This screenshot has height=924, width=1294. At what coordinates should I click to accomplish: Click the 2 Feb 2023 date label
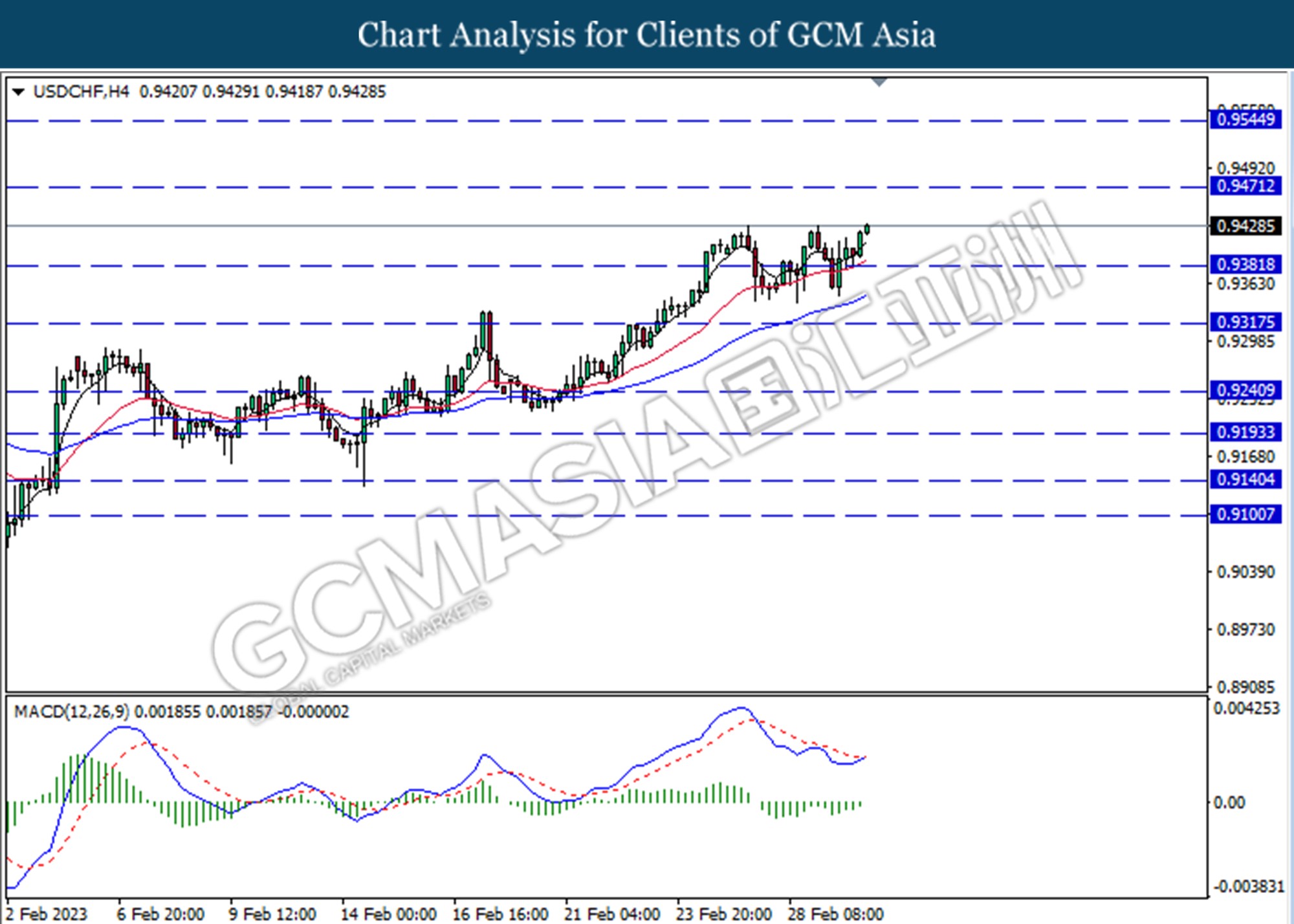(x=46, y=914)
